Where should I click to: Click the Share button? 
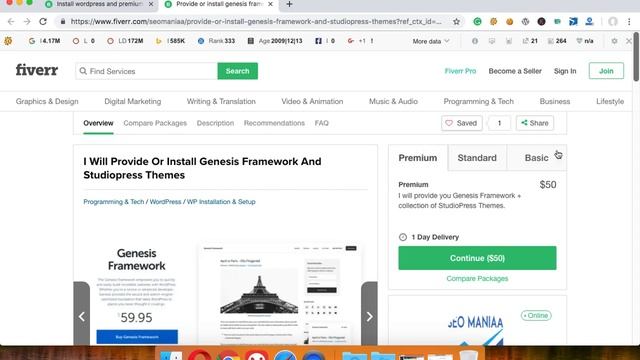point(535,123)
